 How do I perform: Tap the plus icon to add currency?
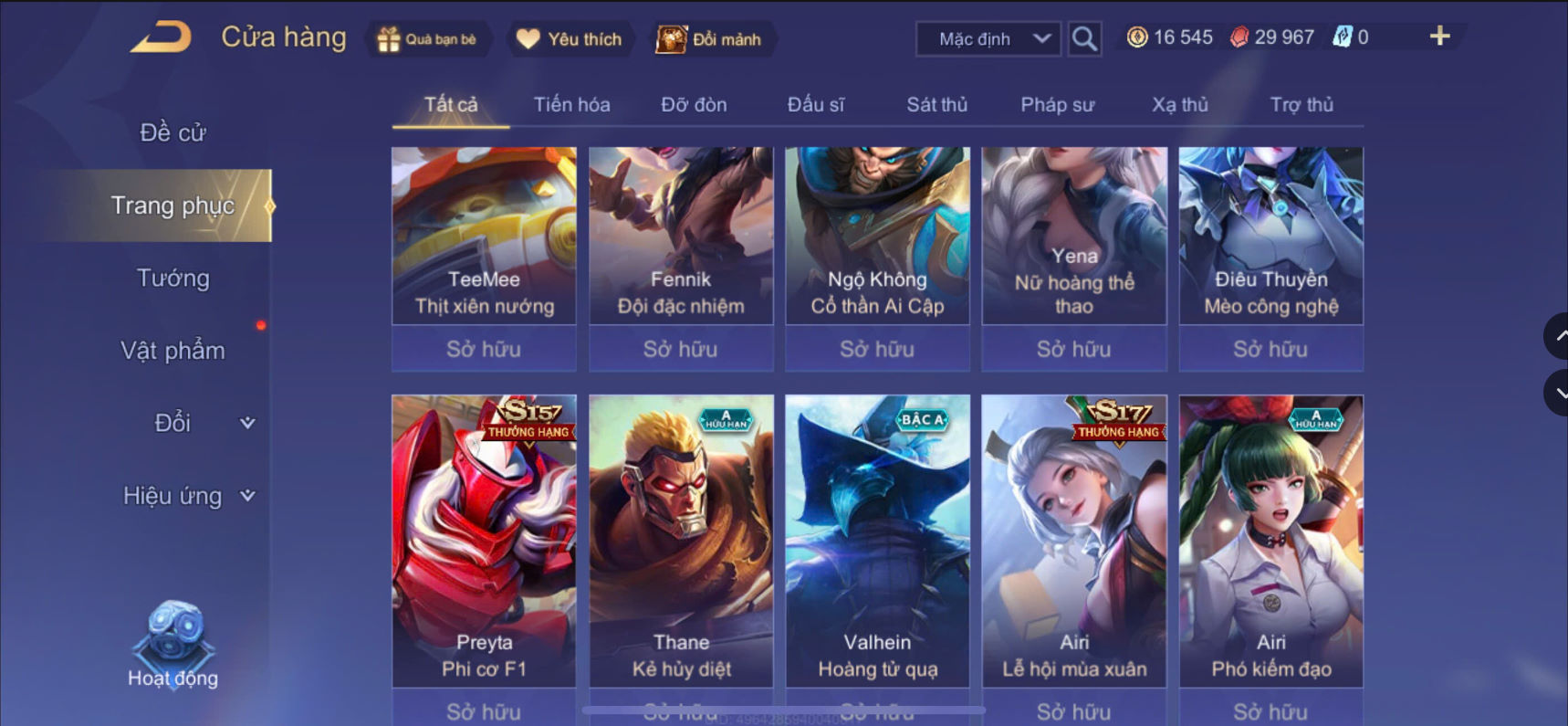coord(1439,37)
